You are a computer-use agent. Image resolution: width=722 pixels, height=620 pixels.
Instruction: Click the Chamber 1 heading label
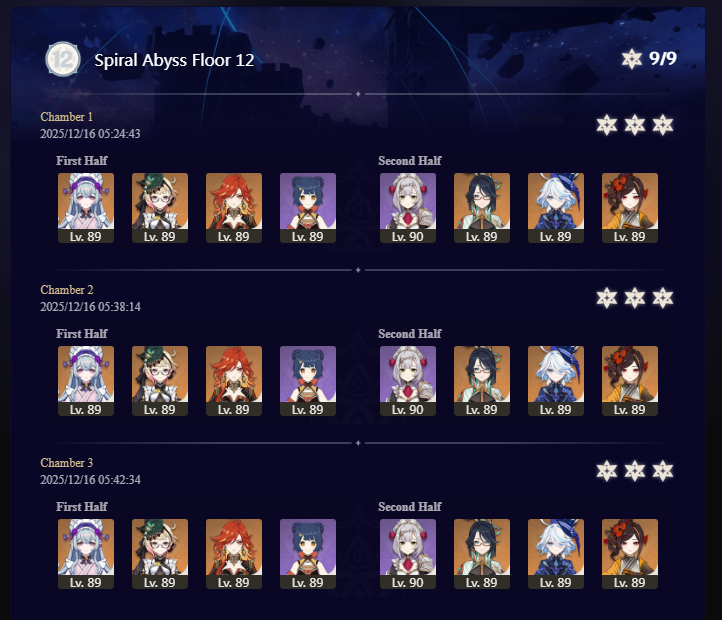pos(67,117)
